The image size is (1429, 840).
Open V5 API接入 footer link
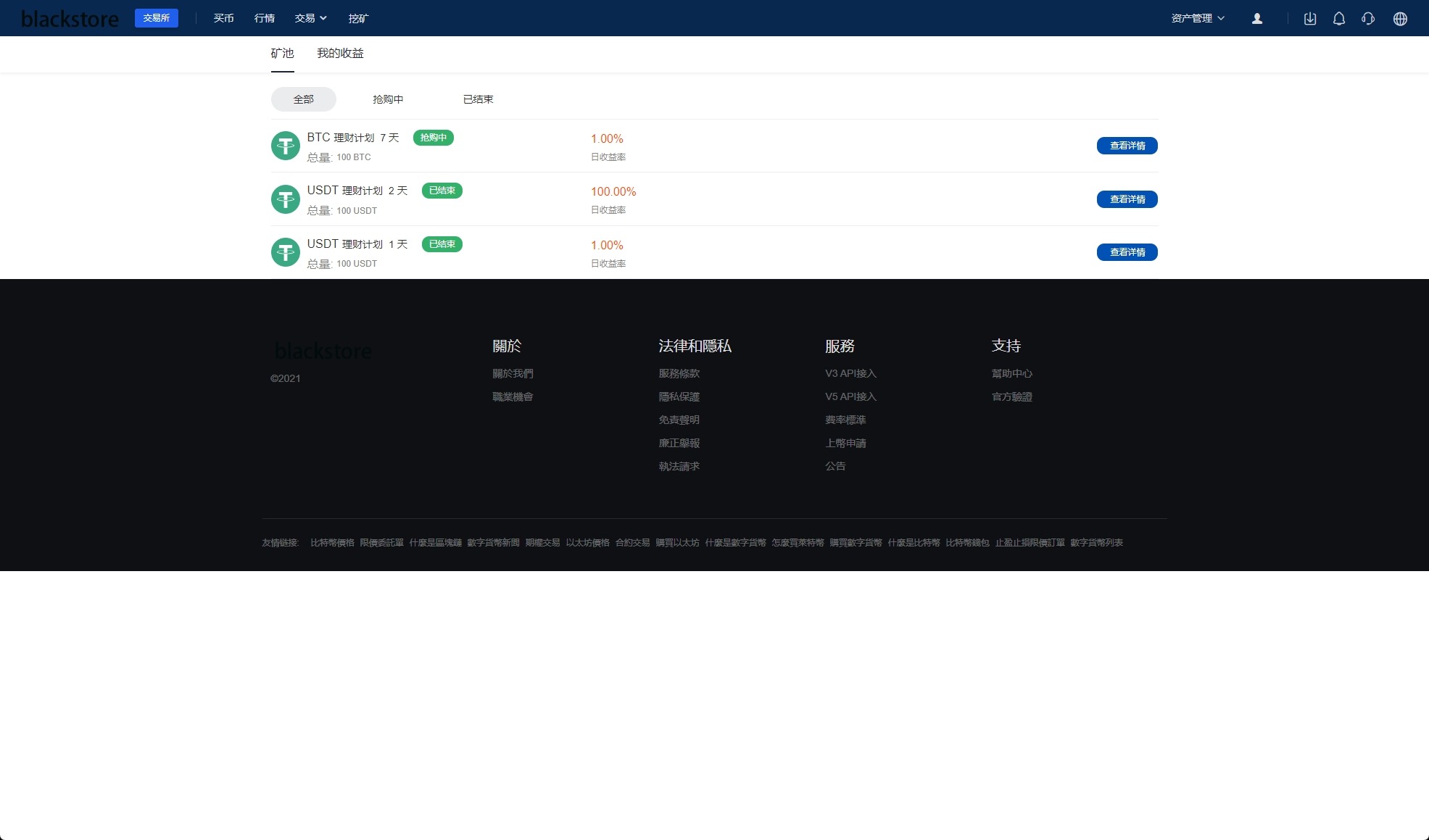pos(851,397)
